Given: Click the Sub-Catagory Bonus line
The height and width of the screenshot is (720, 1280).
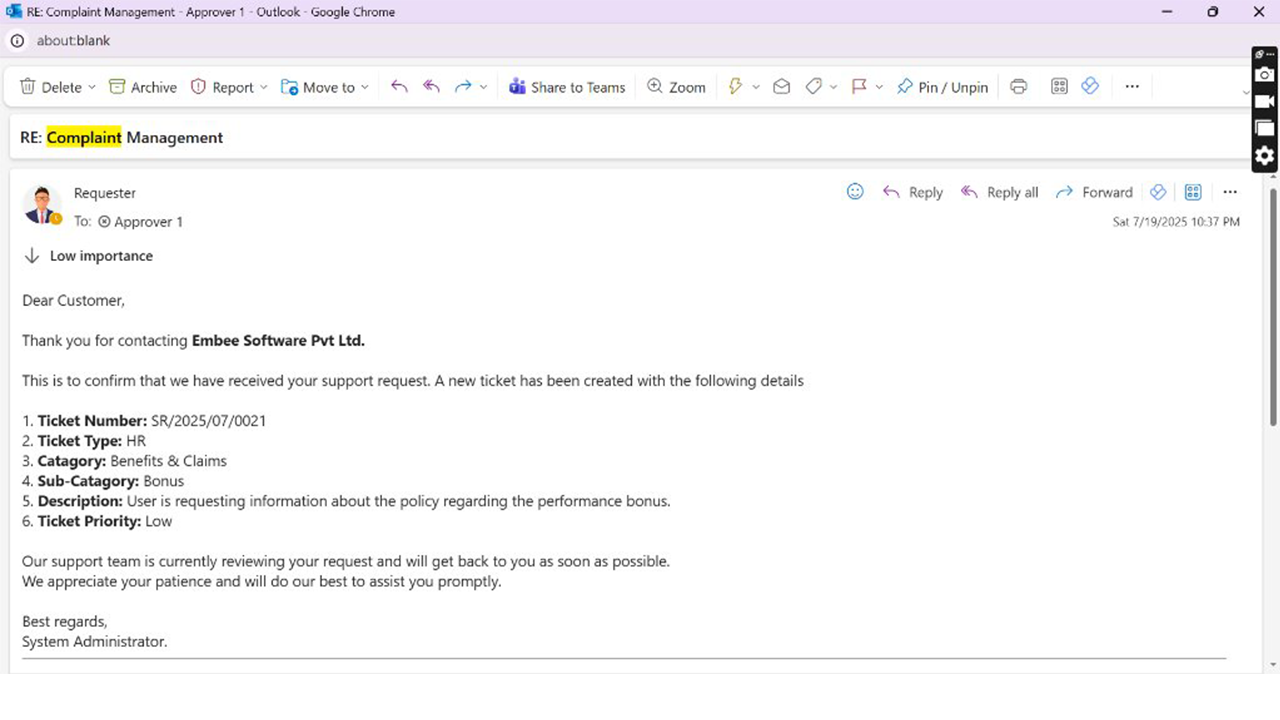Looking at the screenshot, I should pyautogui.click(x=103, y=481).
